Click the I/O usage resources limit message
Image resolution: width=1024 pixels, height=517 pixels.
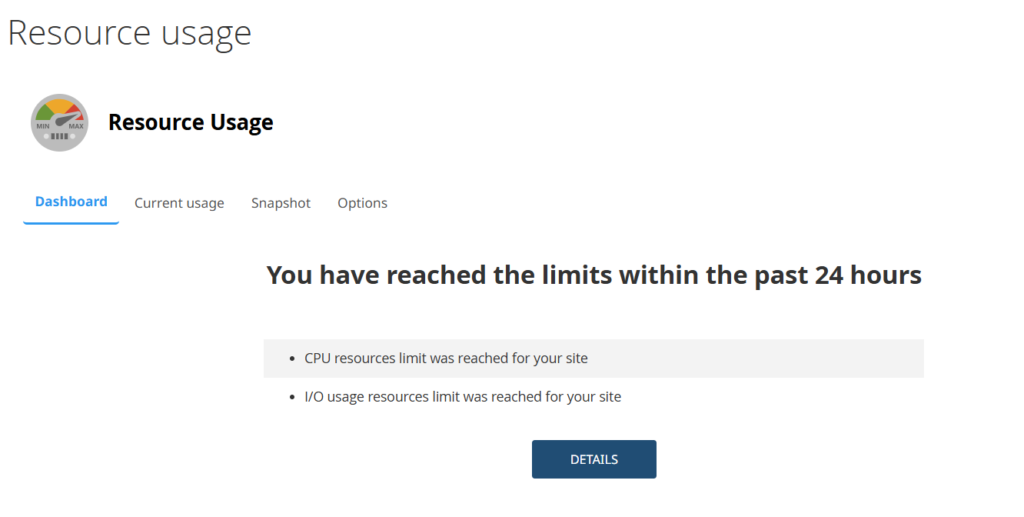463,397
